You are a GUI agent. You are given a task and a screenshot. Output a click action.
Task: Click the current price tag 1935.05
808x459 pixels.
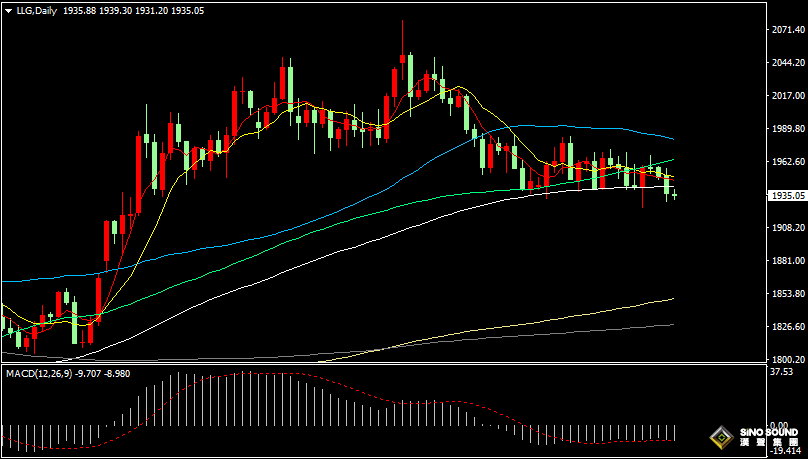tap(786, 195)
